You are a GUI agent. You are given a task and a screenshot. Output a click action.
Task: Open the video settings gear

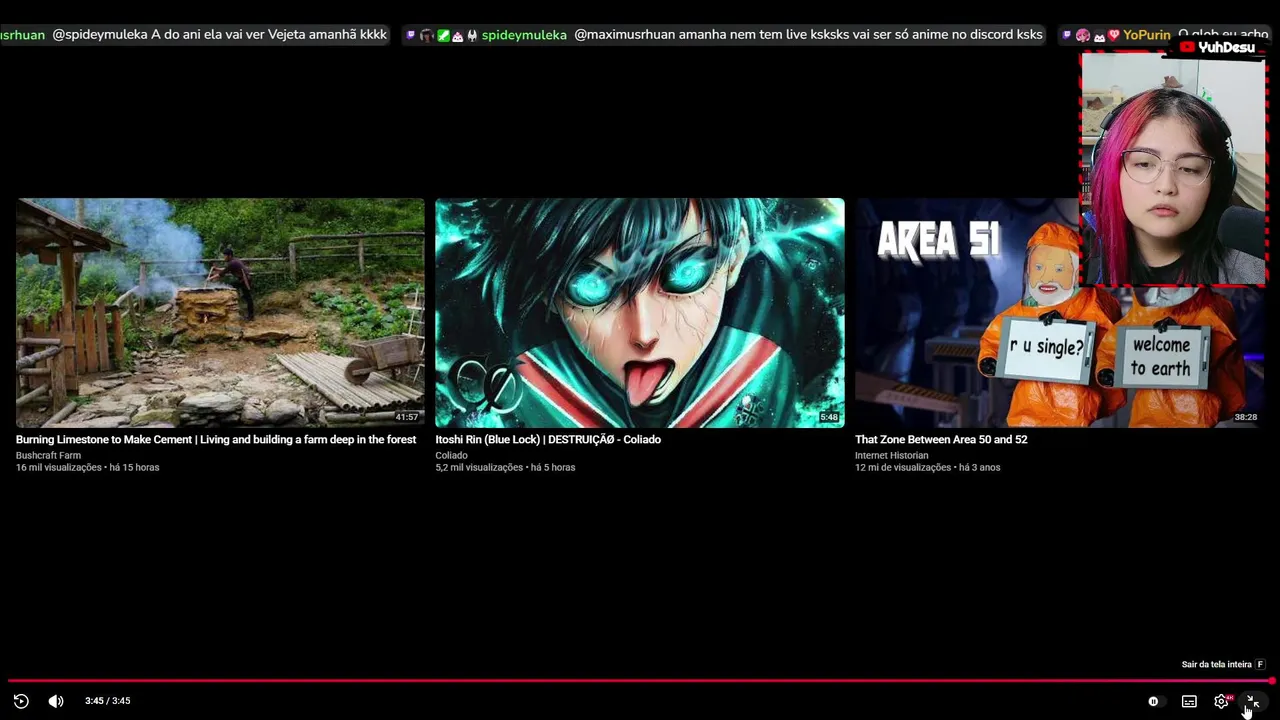point(1221,701)
